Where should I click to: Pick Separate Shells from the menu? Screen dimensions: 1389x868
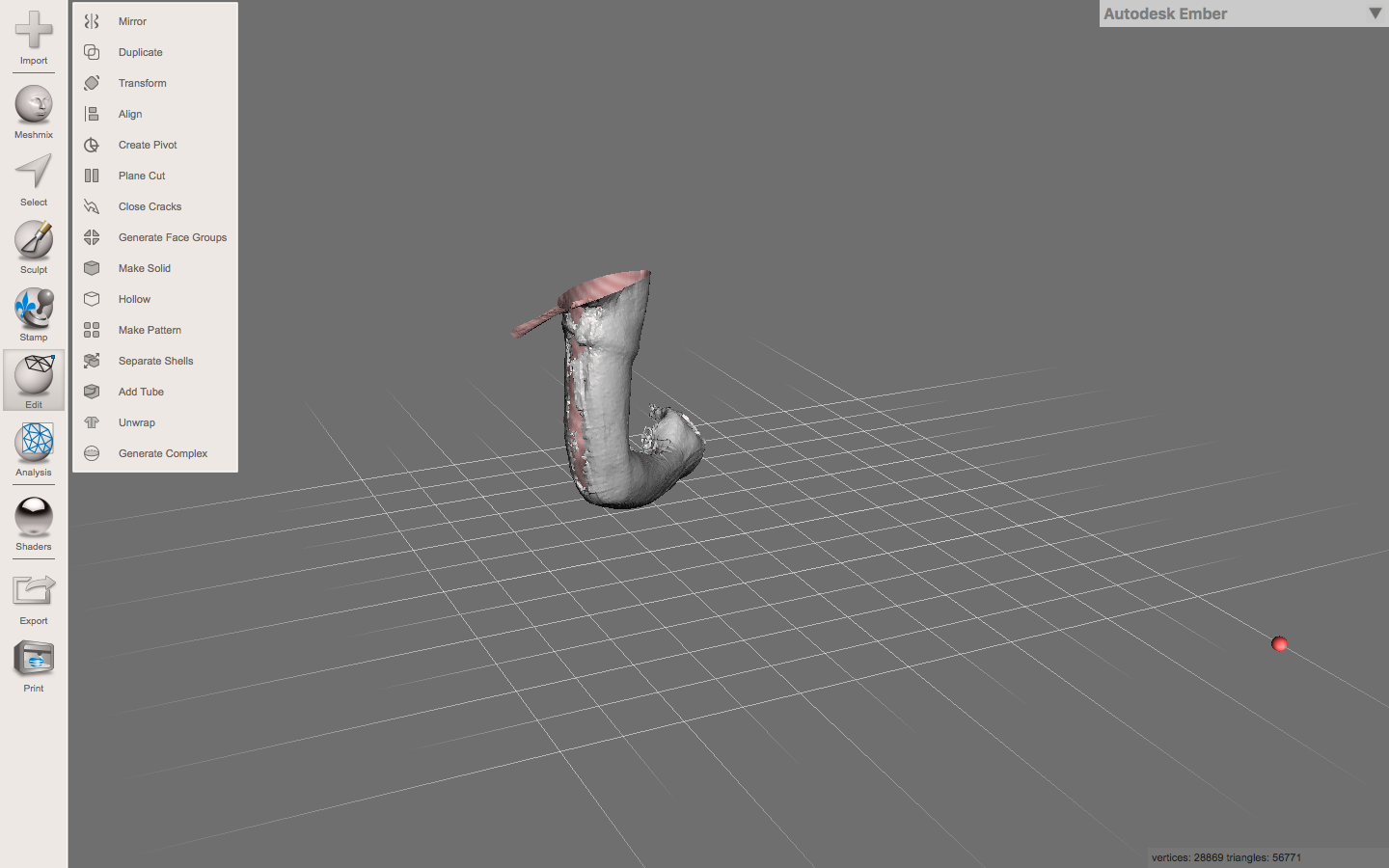click(x=155, y=361)
